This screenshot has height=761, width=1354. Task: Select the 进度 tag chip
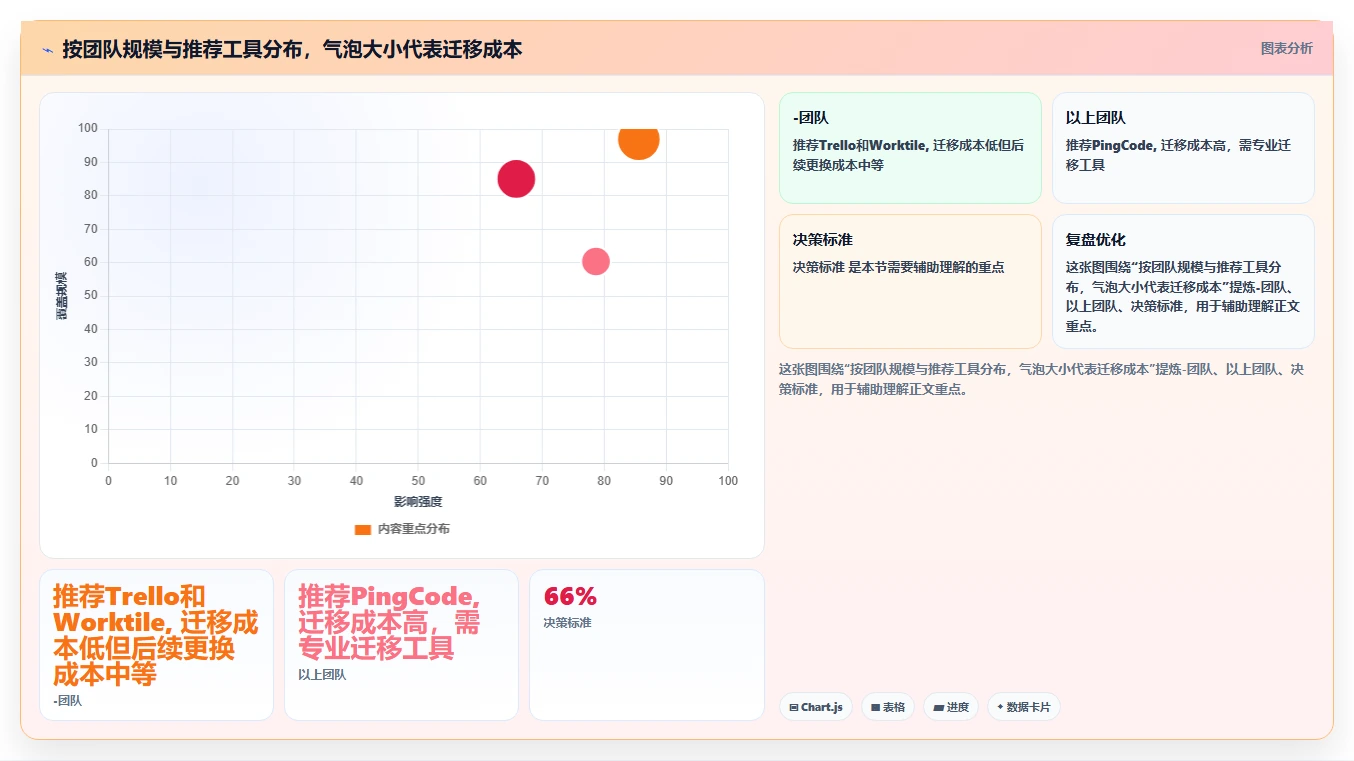tap(951, 707)
